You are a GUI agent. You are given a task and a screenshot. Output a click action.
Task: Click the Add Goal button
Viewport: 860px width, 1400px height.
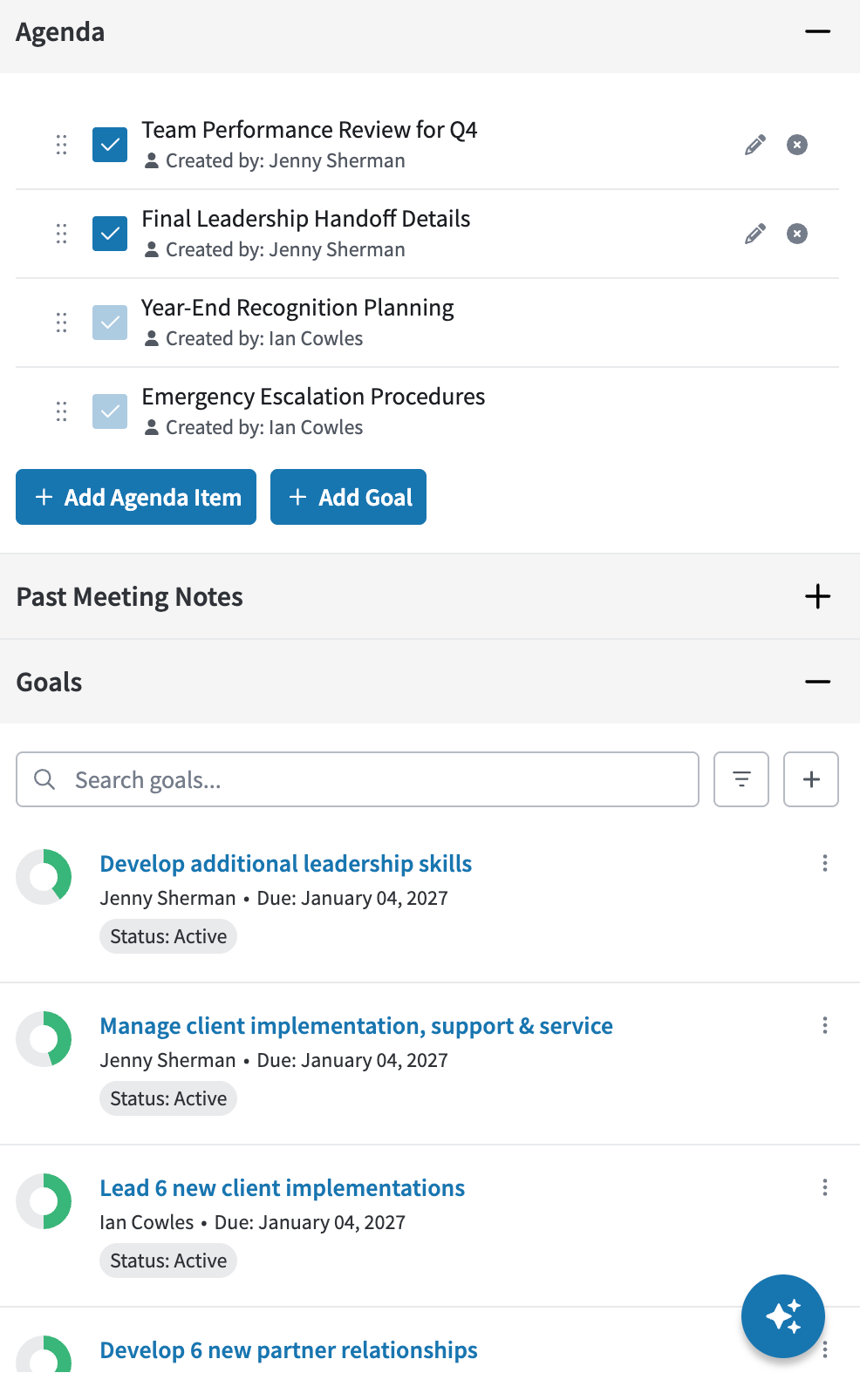[x=349, y=497]
